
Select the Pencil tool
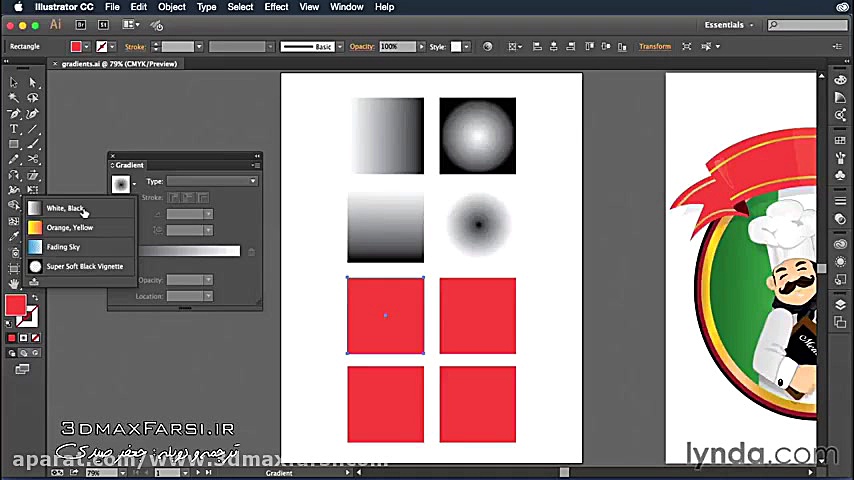(x=14, y=160)
